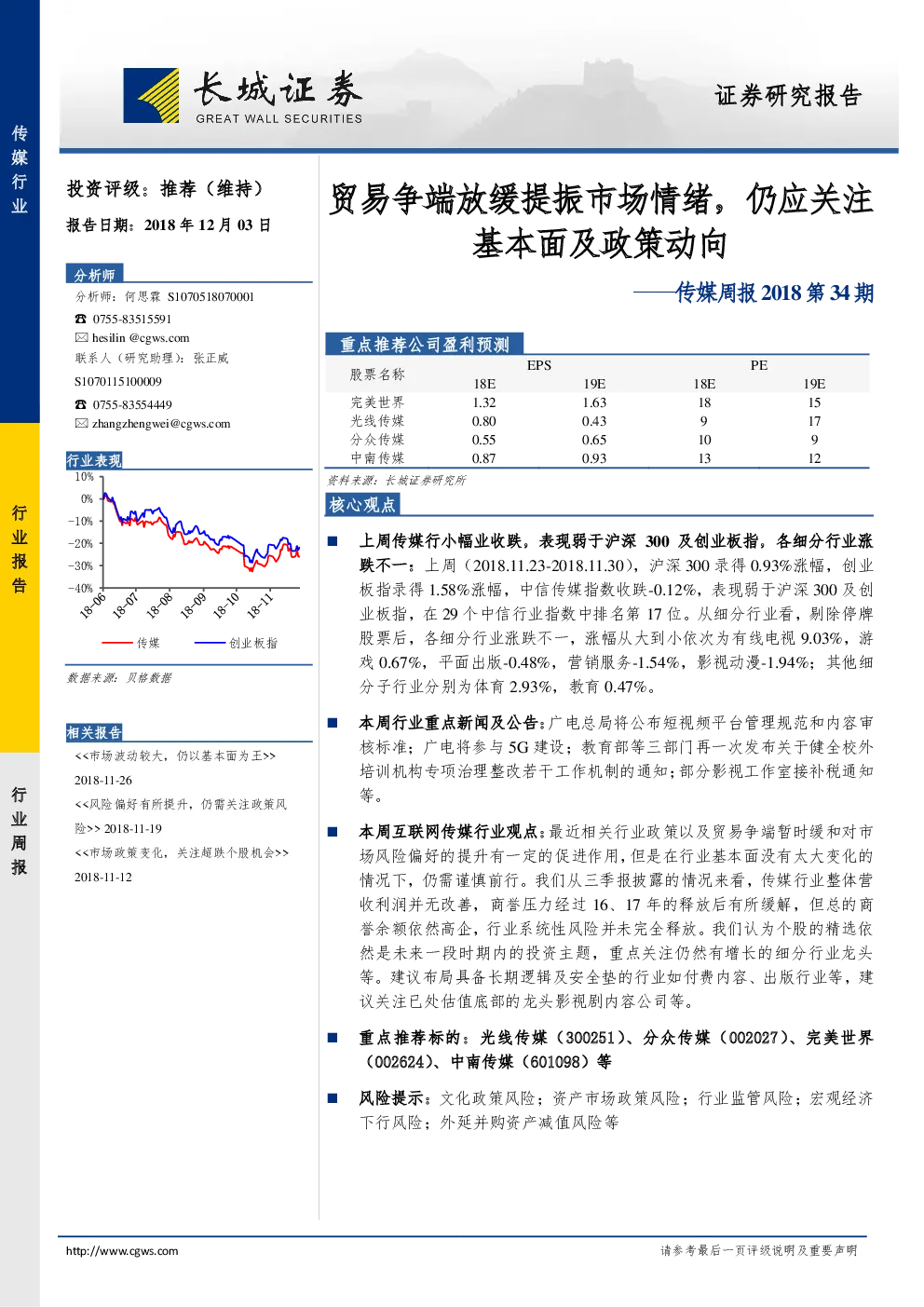Click the main title 贸易争端放缓提振市场情绪
Image resolution: width=924 pixels, height=1307 pixels.
tap(527, 199)
